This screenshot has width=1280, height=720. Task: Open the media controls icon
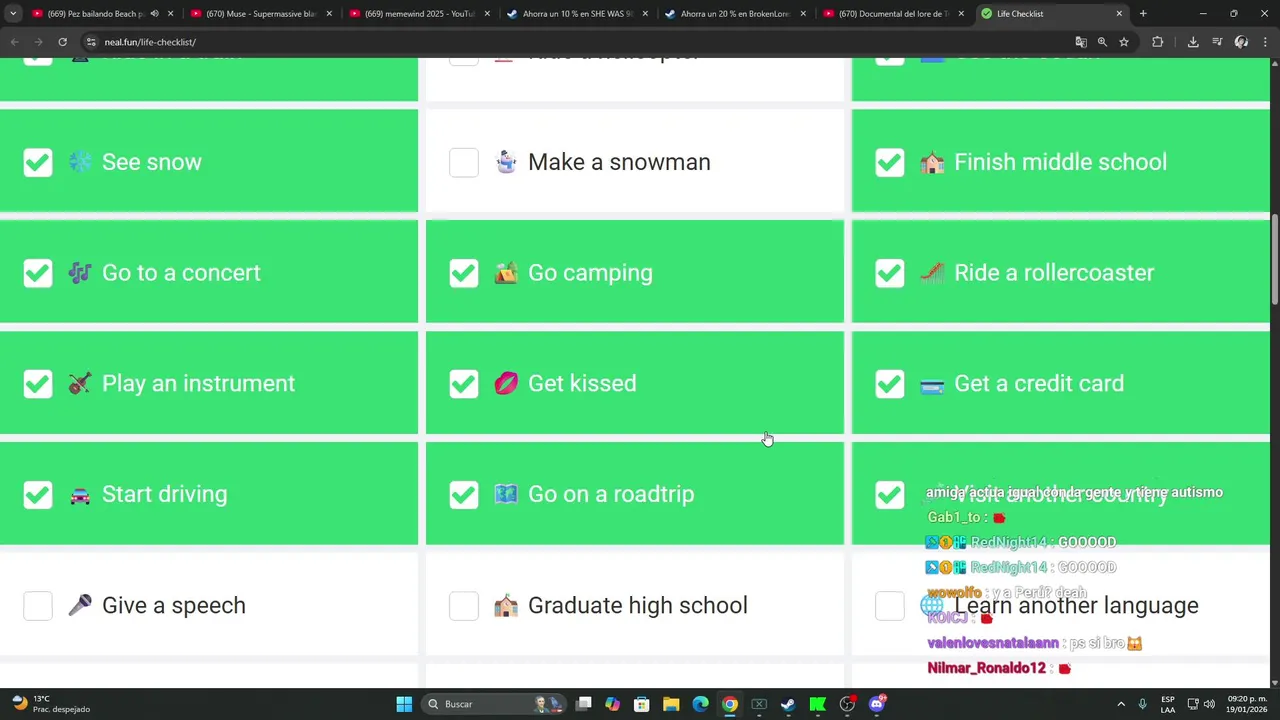1217,42
